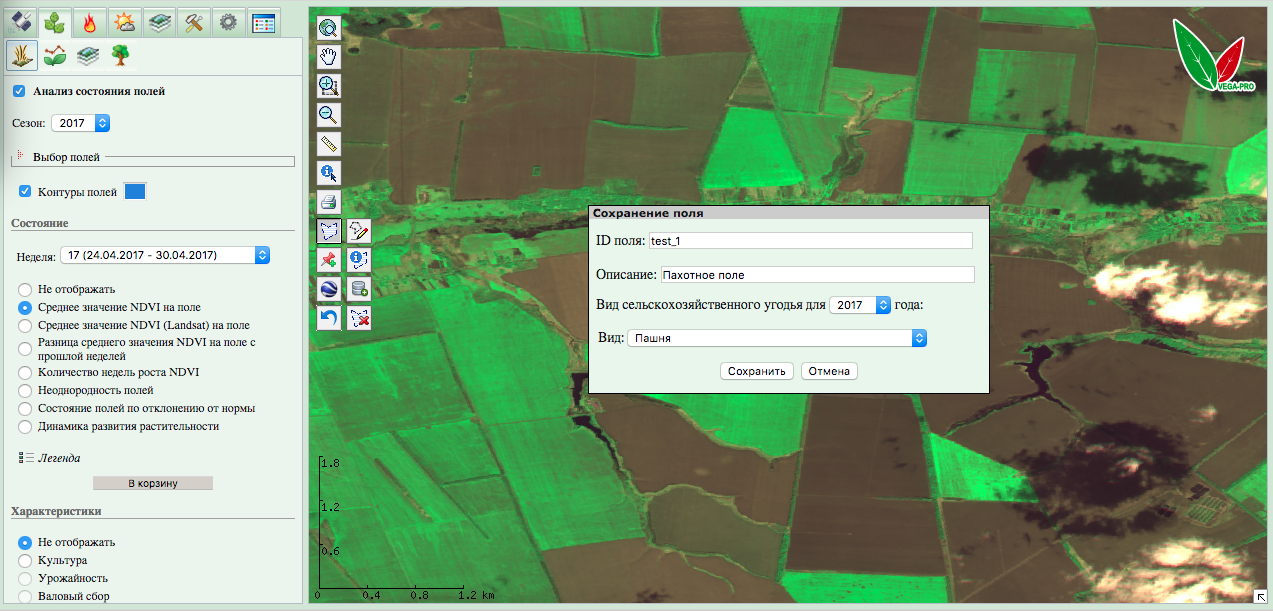Activate the zoom-in magnifier tool
This screenshot has width=1273, height=611.
(x=329, y=86)
